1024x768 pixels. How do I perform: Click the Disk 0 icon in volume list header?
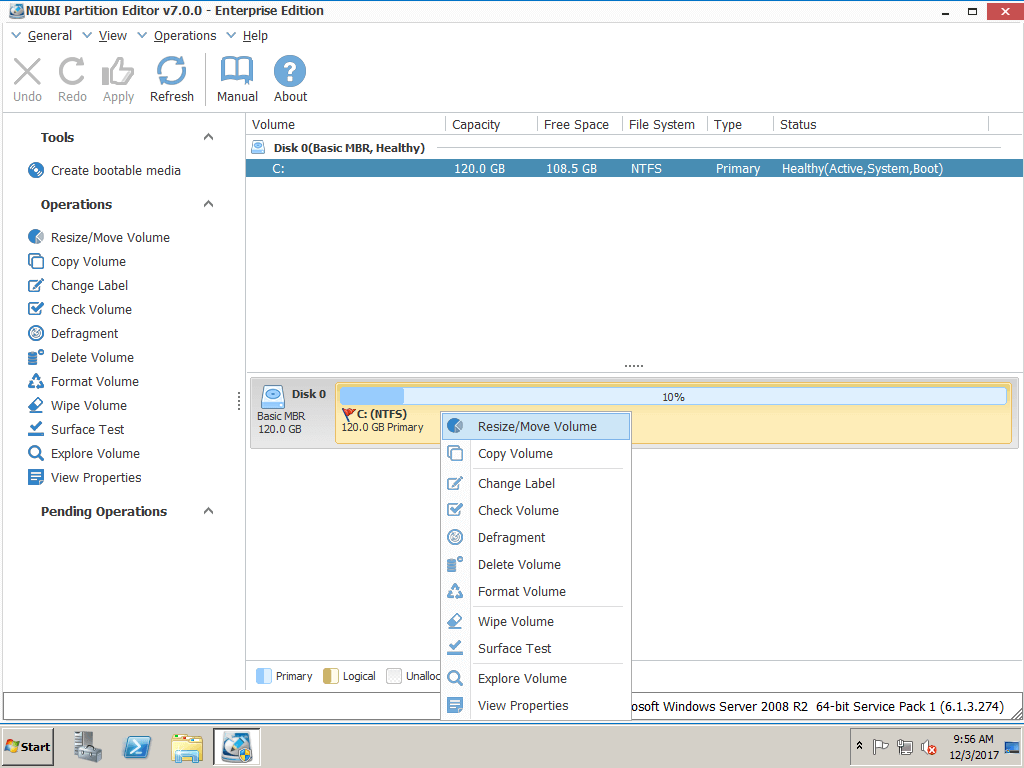[x=259, y=148]
